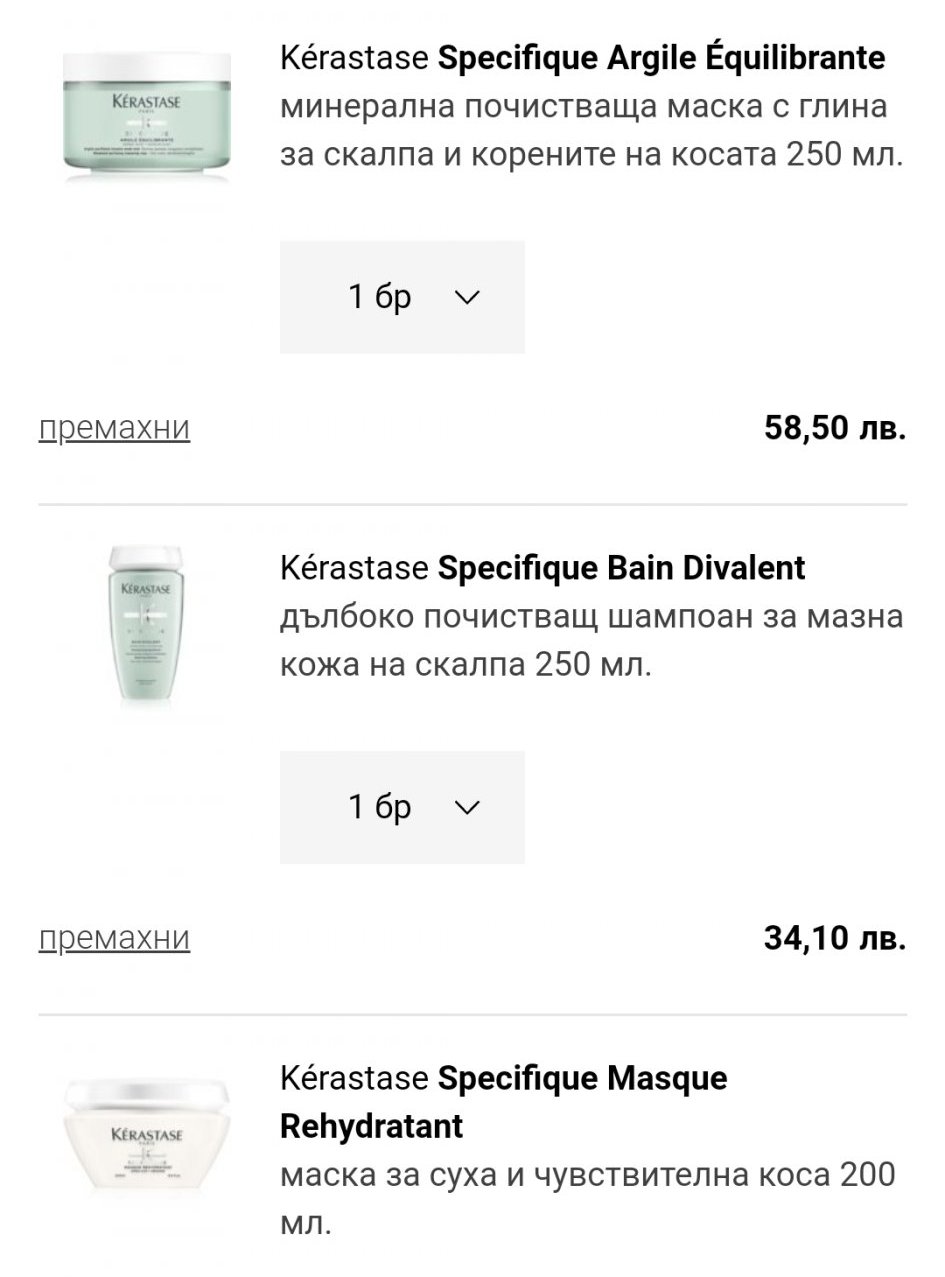The width and height of the screenshot is (945, 1277).
Task: Expand quantity dropdown for Bain Divalent
Action: click(x=402, y=807)
